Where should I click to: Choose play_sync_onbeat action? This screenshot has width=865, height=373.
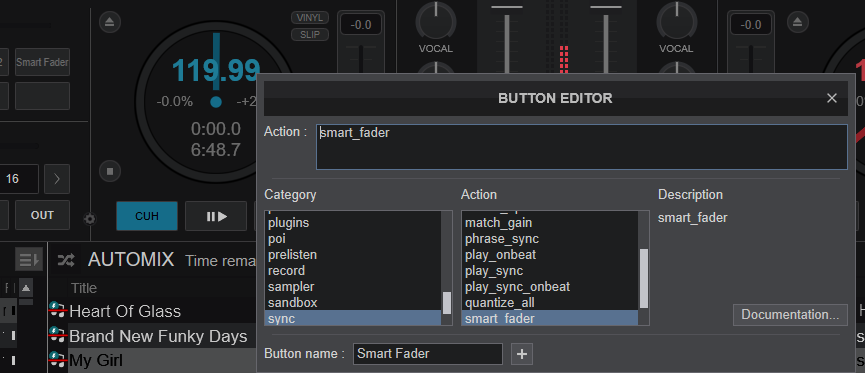coord(550,287)
